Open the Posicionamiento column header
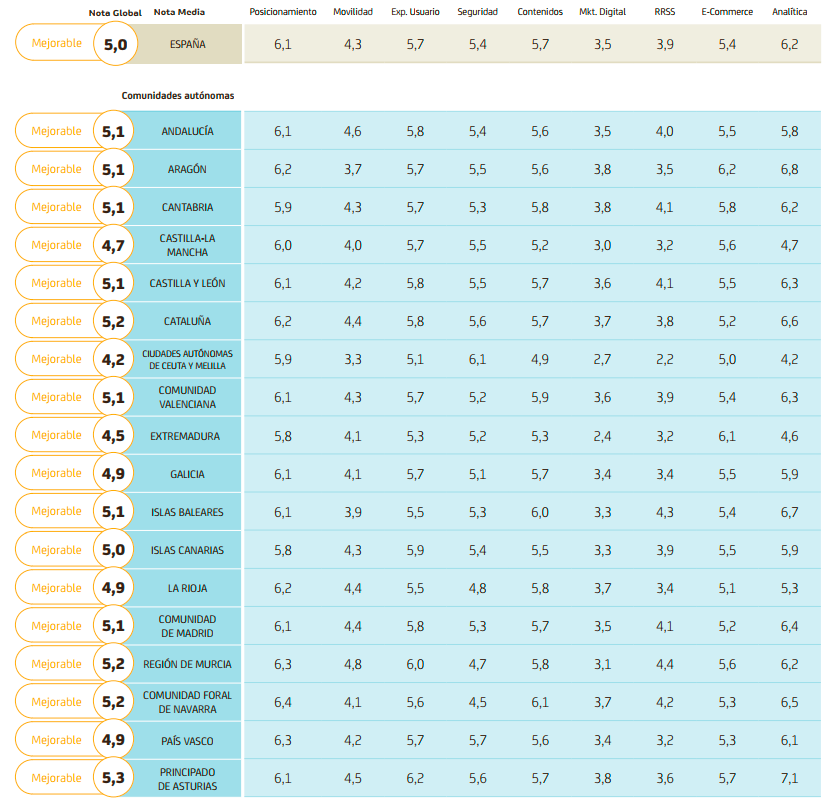Image resolution: width=839 pixels, height=805 pixels. coord(283,12)
